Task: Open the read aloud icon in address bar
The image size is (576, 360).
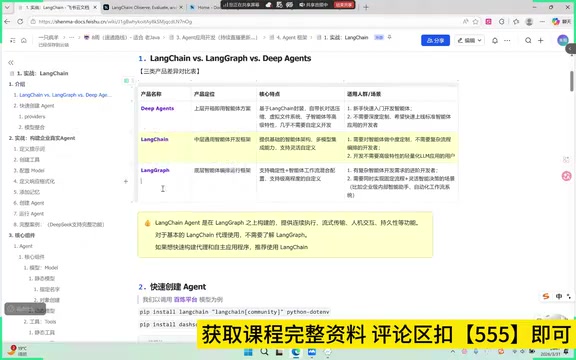Action: (465, 22)
